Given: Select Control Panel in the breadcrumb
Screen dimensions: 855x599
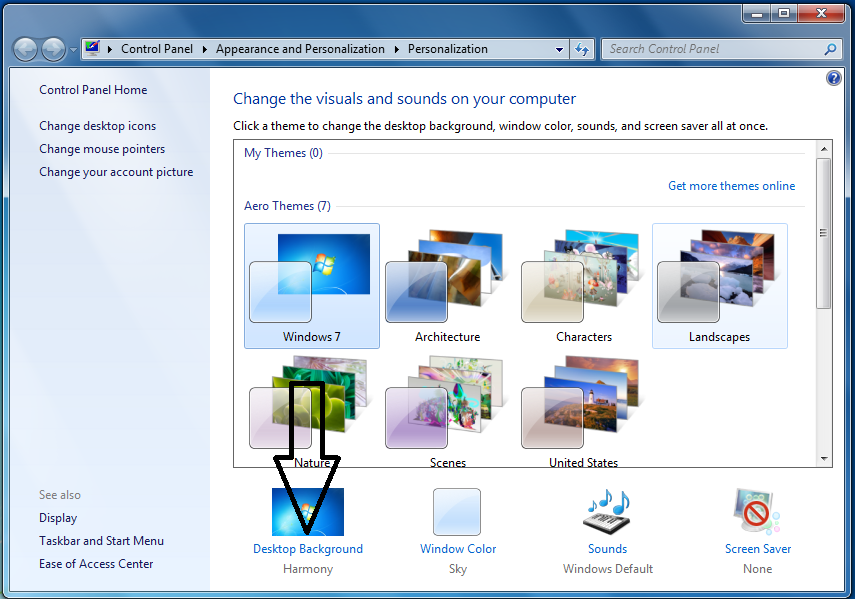Looking at the screenshot, I should click(157, 49).
